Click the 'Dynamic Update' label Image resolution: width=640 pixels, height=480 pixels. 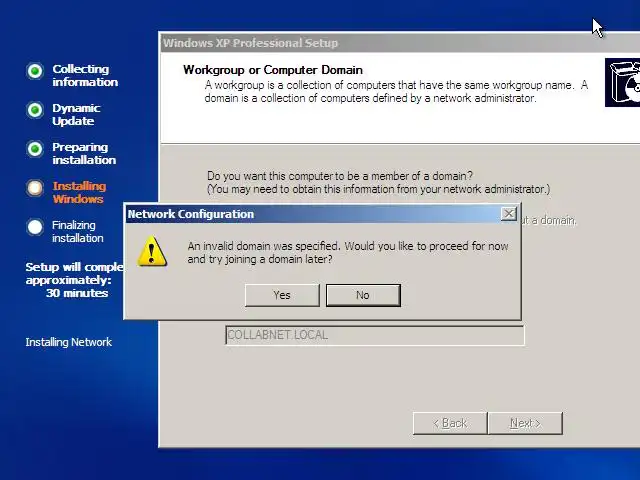(76, 114)
